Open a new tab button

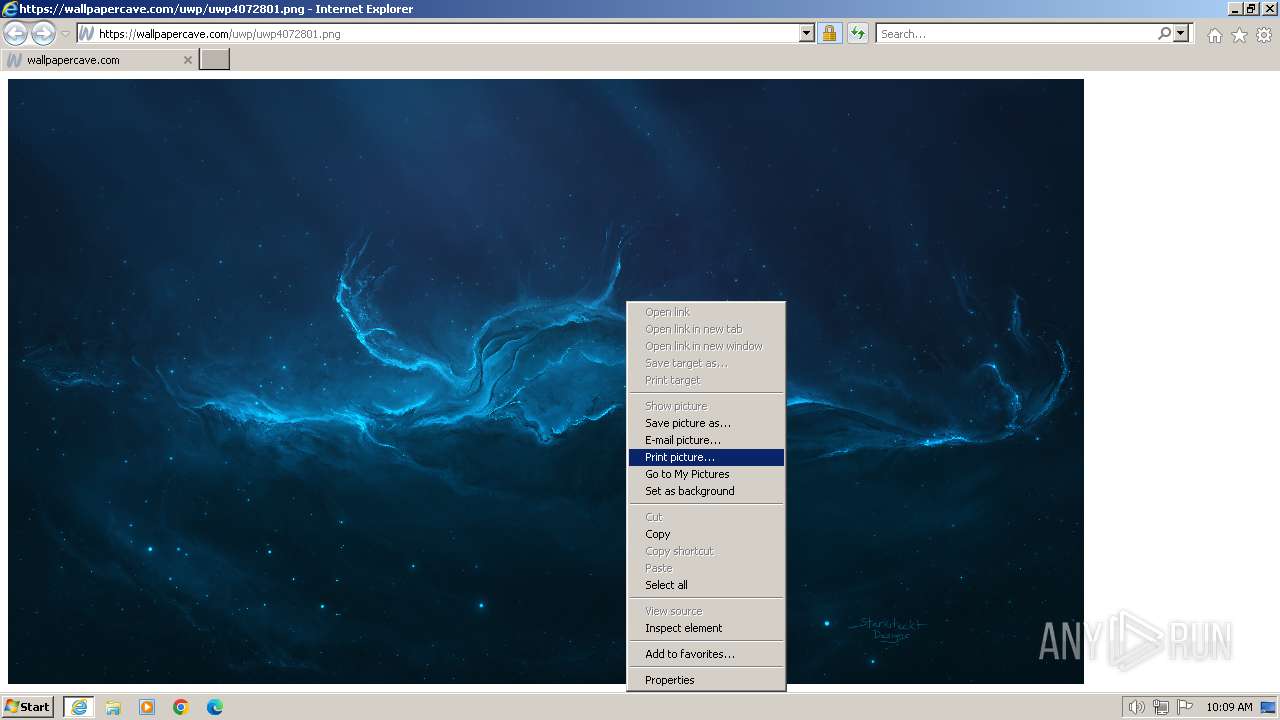[215, 59]
